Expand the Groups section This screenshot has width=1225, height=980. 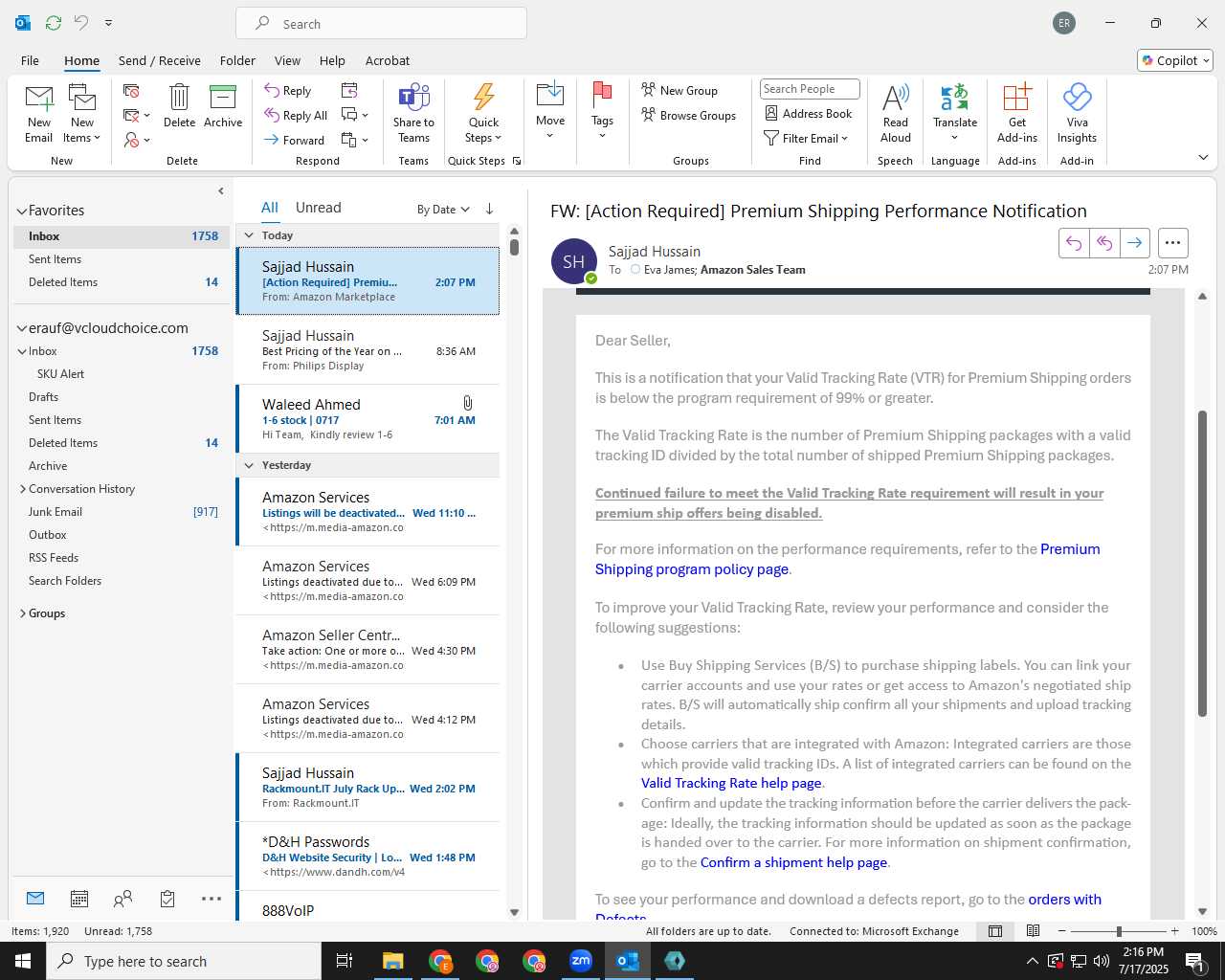tap(22, 613)
